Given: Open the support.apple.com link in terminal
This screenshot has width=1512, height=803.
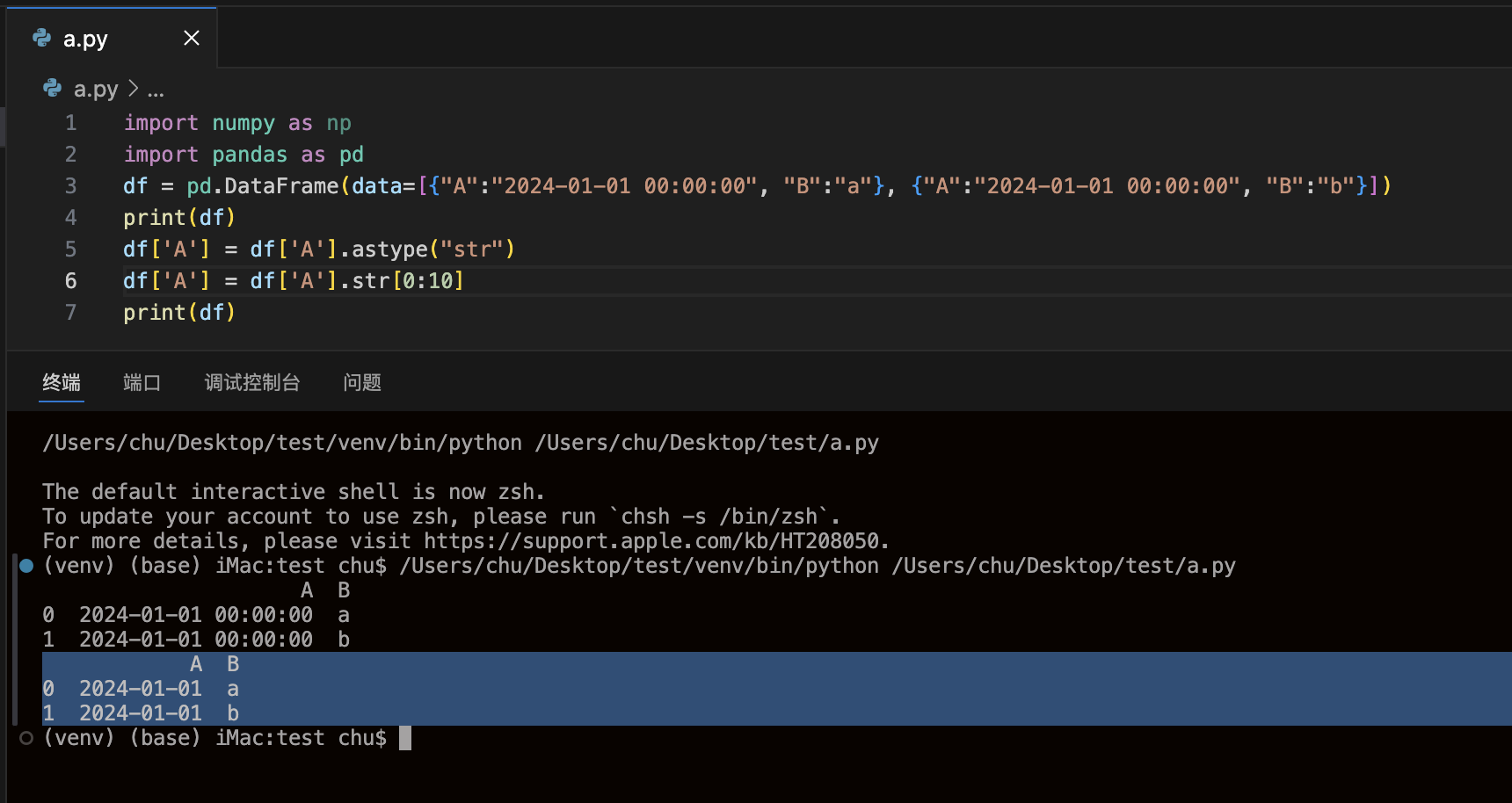Looking at the screenshot, I should click(655, 541).
